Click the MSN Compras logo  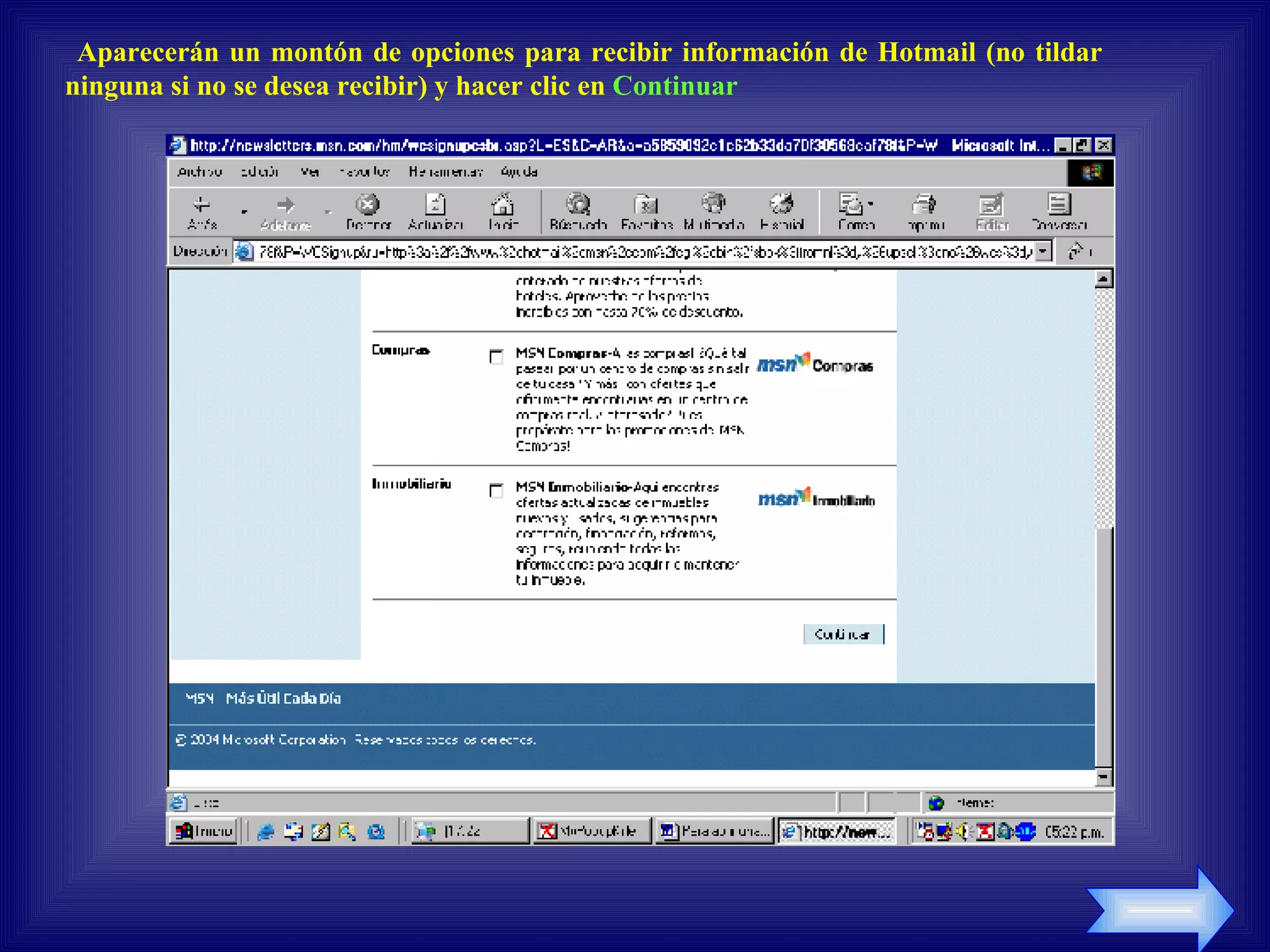(815, 364)
